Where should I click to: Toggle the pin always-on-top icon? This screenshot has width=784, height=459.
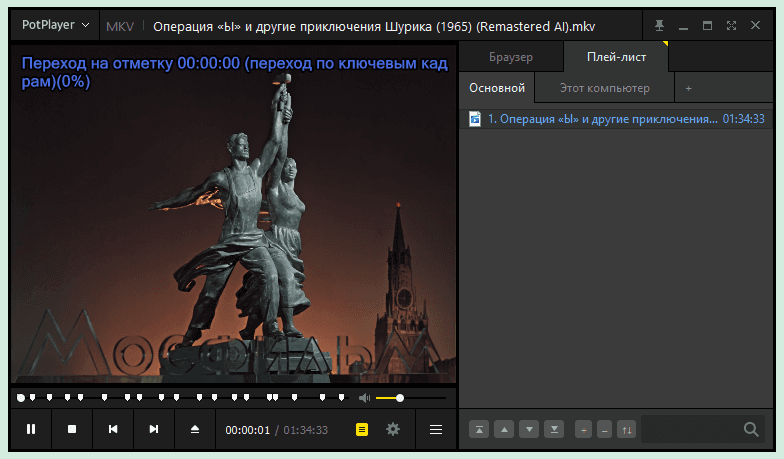pos(659,25)
